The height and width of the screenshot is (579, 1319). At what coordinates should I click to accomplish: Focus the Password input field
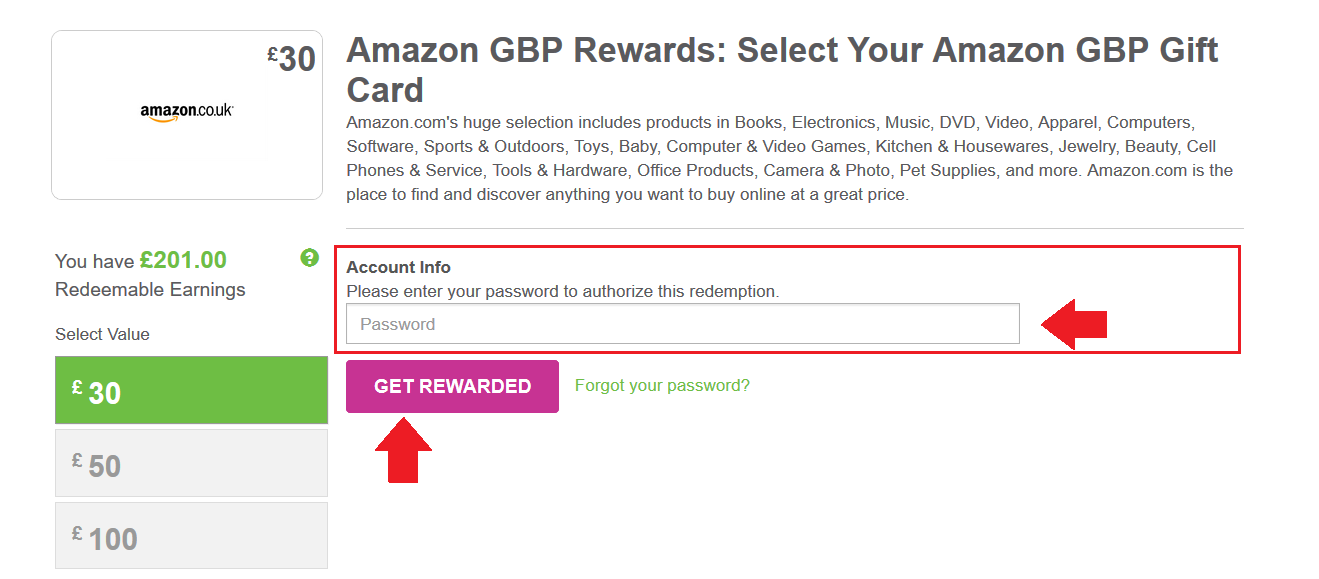point(683,324)
